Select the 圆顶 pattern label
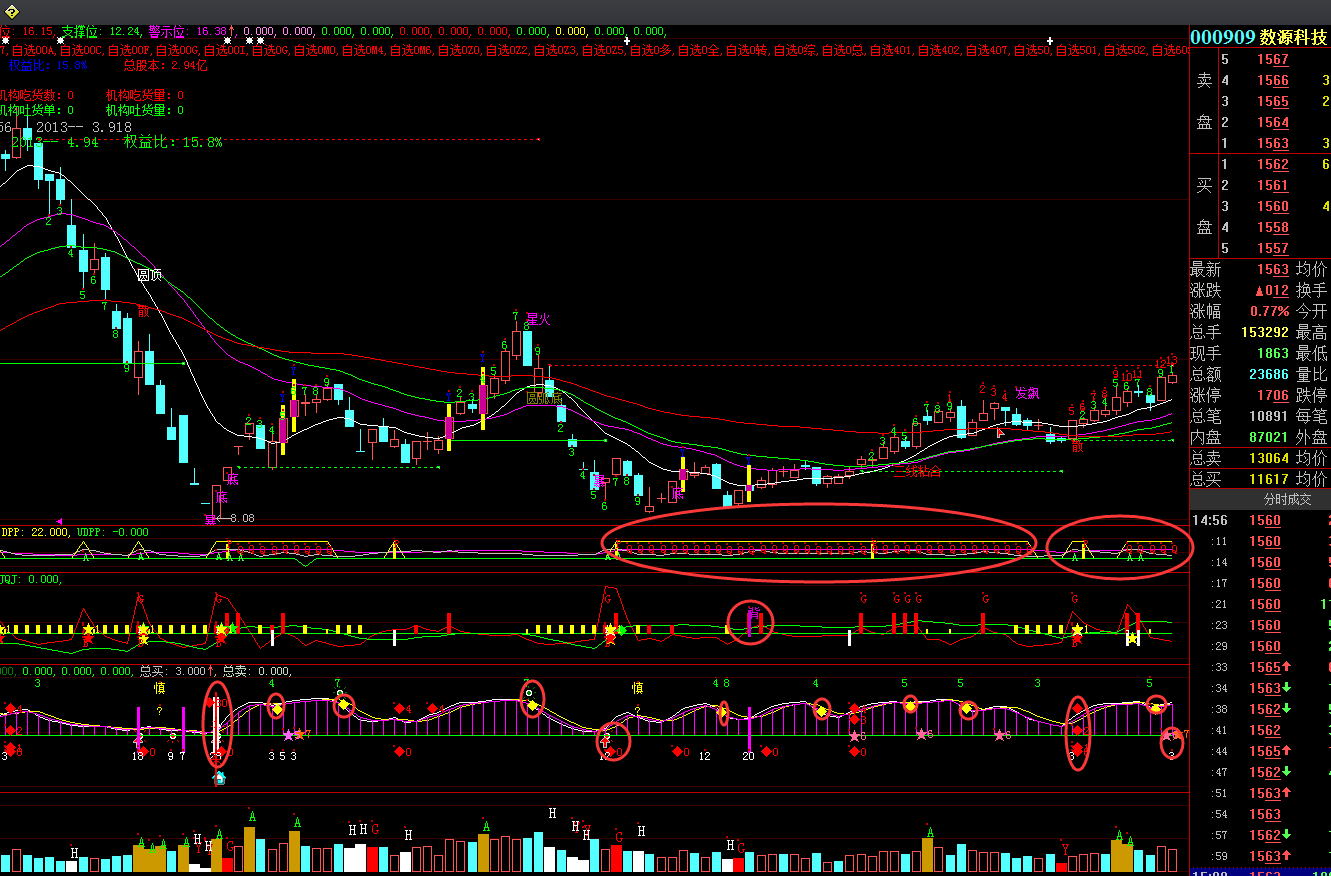 [149, 274]
